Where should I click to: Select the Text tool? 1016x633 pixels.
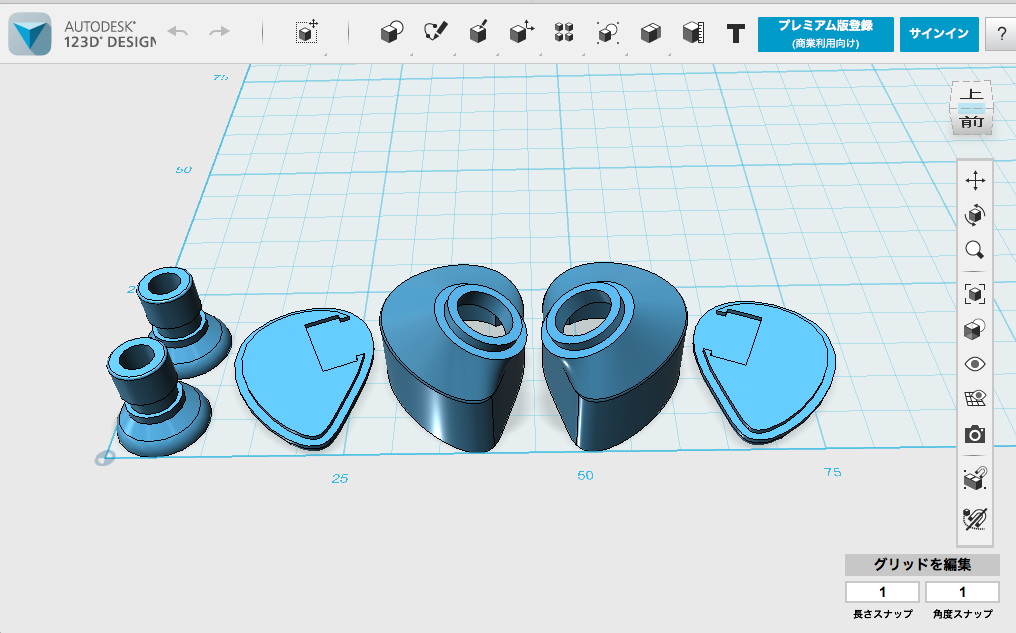[x=735, y=33]
